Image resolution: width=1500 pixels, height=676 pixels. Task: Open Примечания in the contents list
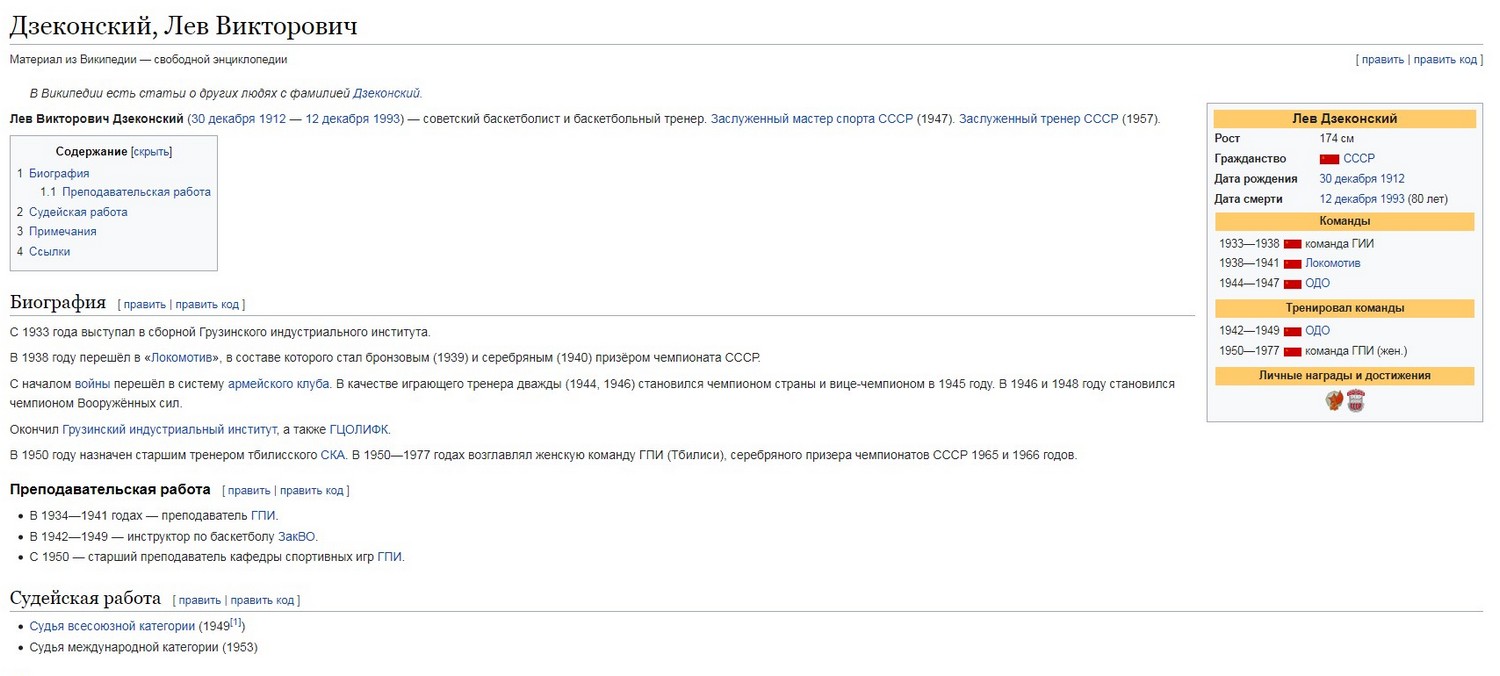pos(63,232)
